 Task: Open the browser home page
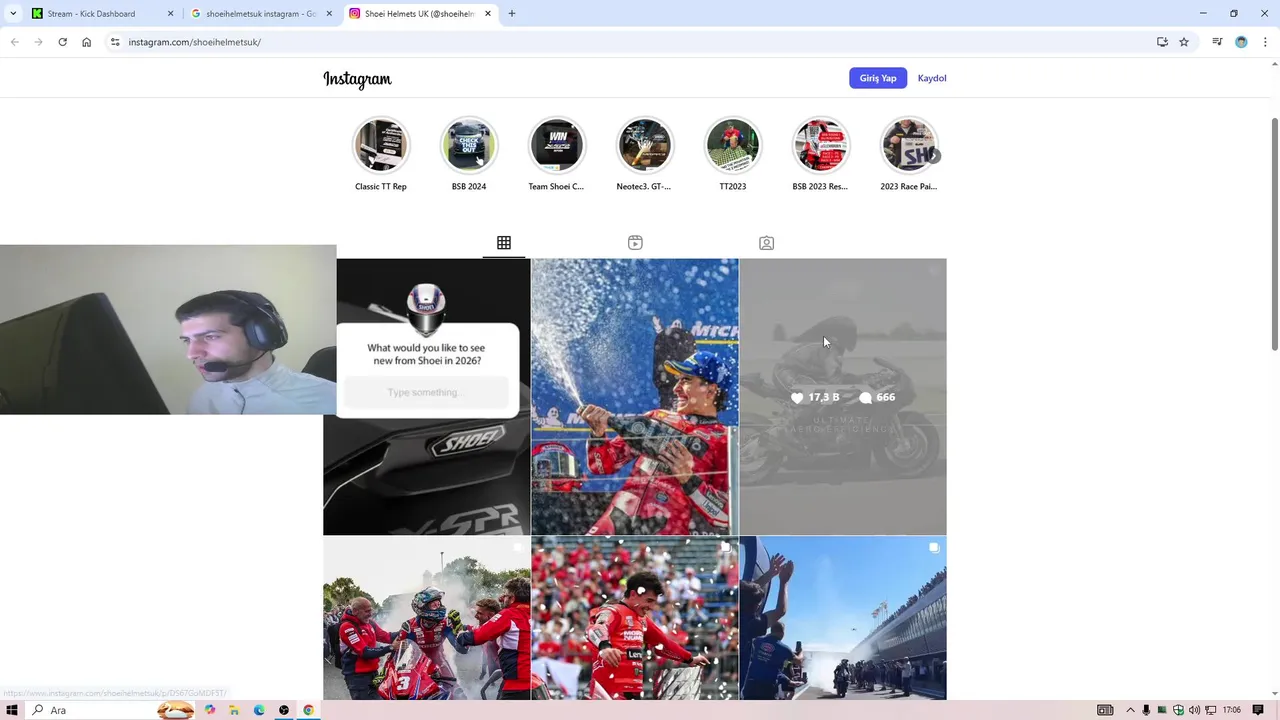coord(86,42)
